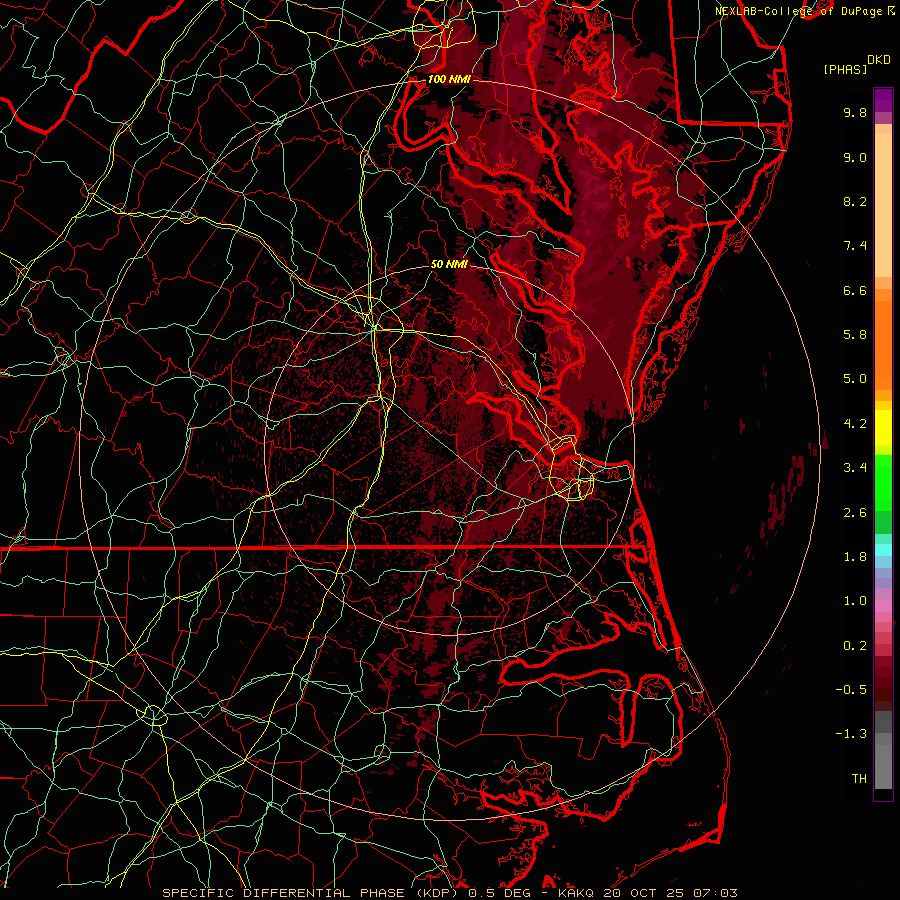Click the 20 OCT 25 07:03 timestamp
Viewport: 900px width, 900px height.
670,893
